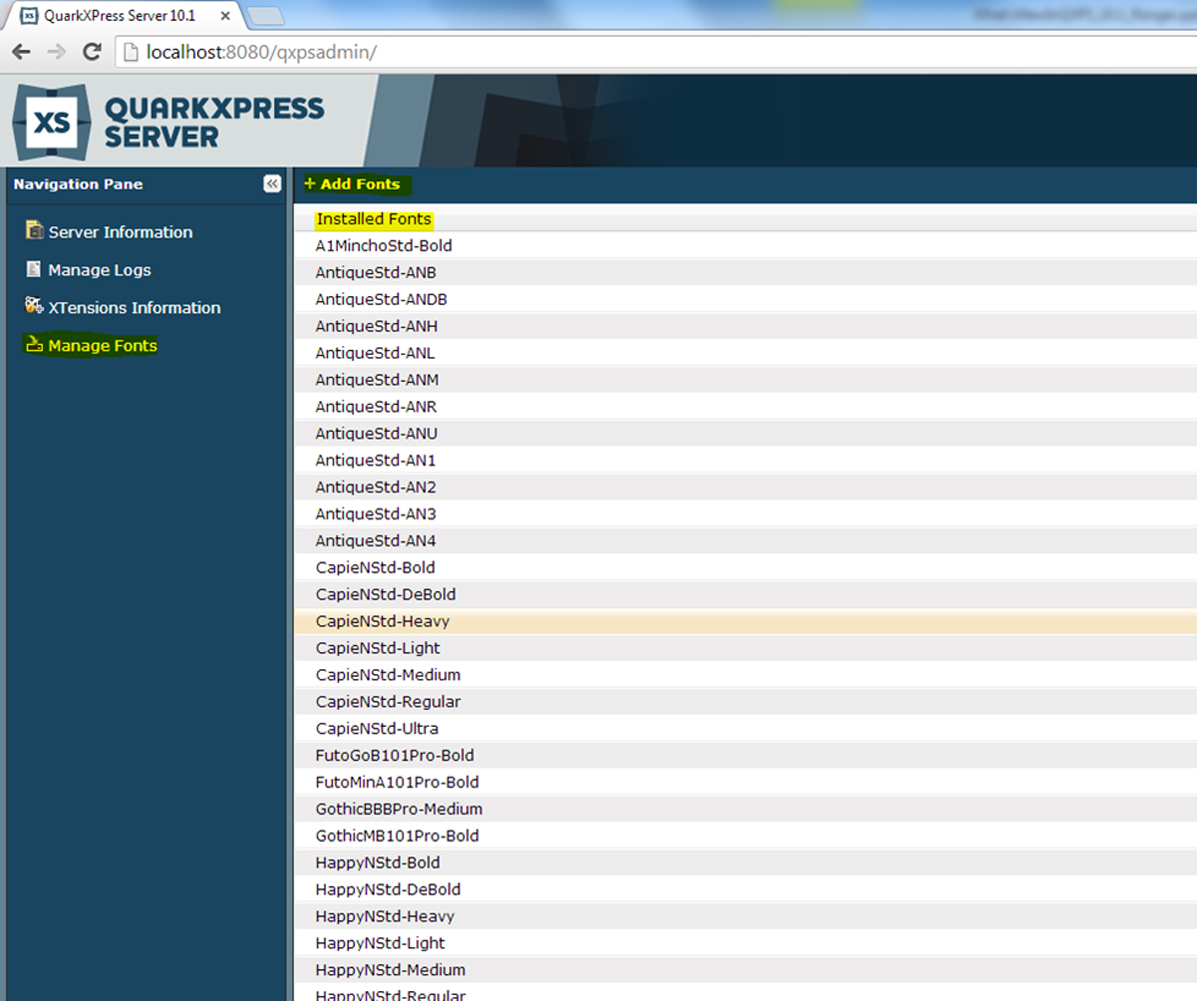The height and width of the screenshot is (1001, 1197).
Task: Select HappyNStd-Medium font row
Action: 746,970
